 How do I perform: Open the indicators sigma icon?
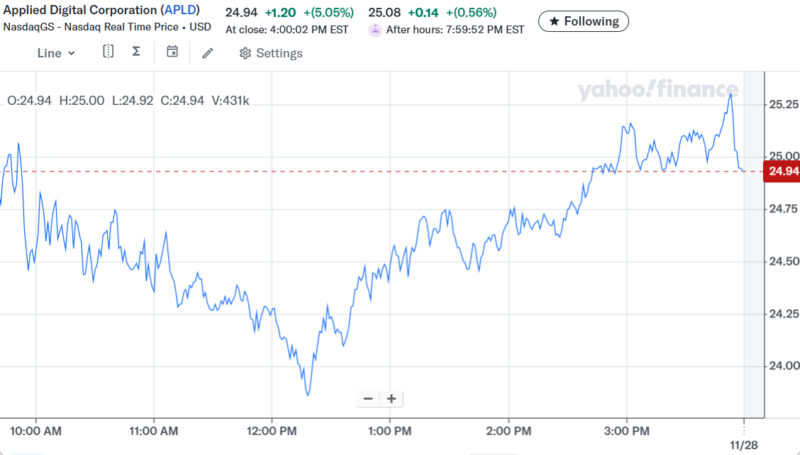[x=136, y=52]
